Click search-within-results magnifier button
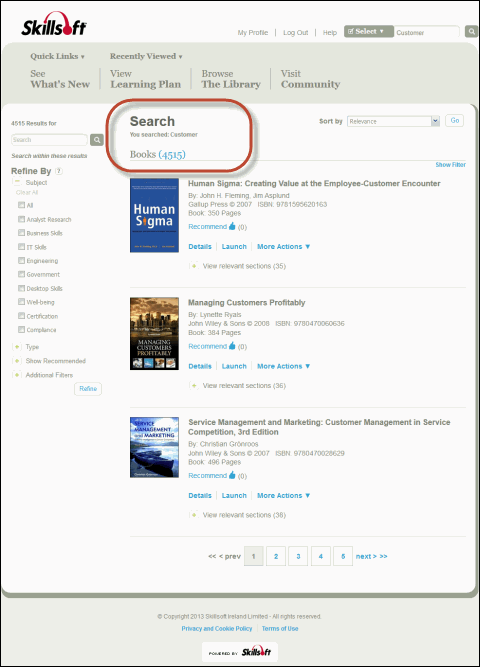This screenshot has width=480, height=667. click(97, 140)
